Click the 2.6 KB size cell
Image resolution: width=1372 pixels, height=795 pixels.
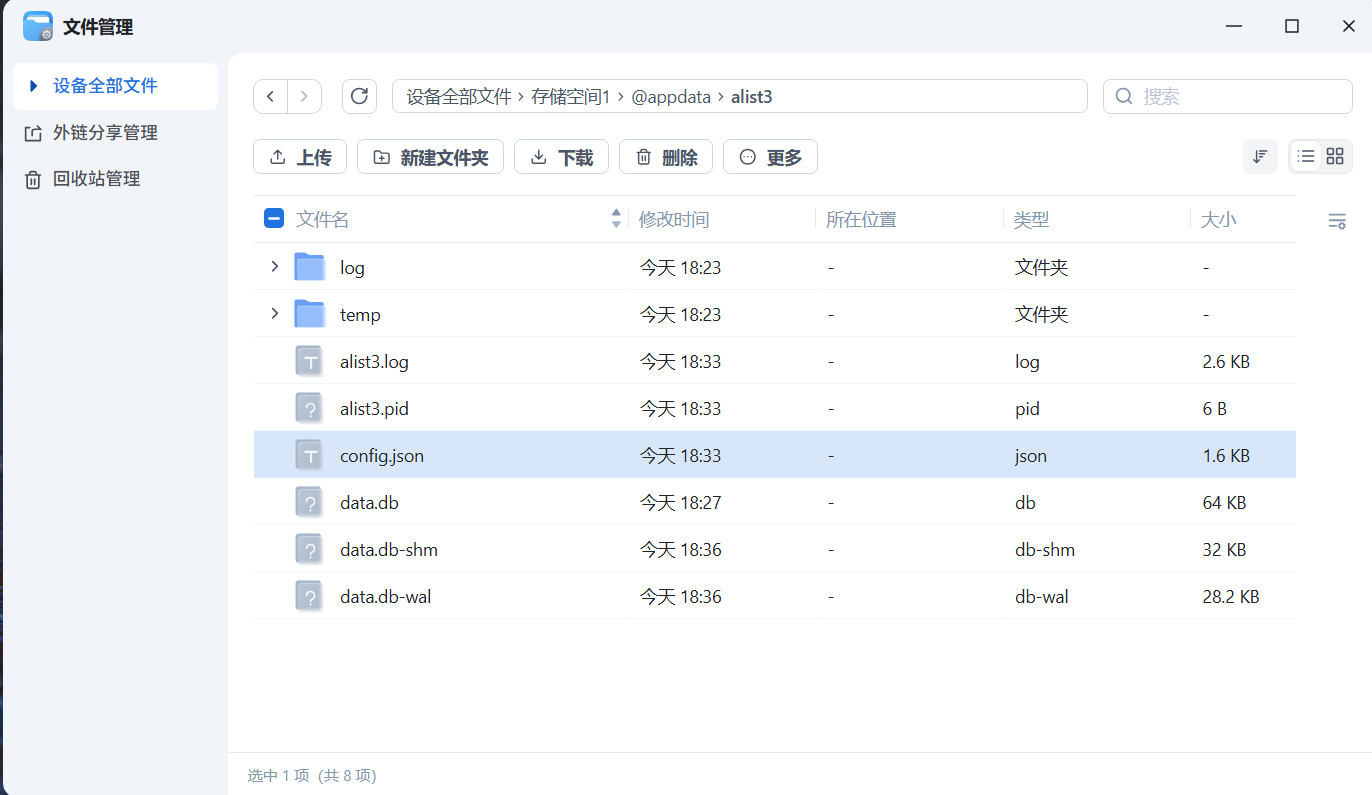coord(1226,362)
